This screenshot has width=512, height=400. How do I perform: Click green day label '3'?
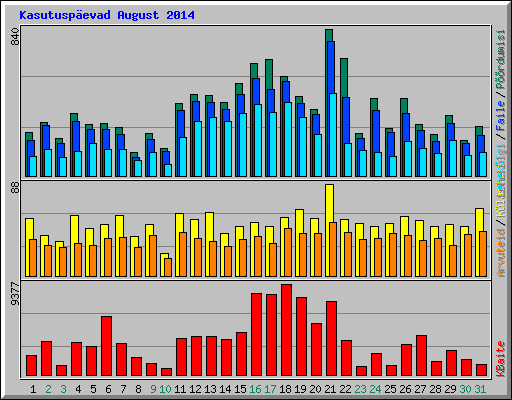click(x=63, y=389)
